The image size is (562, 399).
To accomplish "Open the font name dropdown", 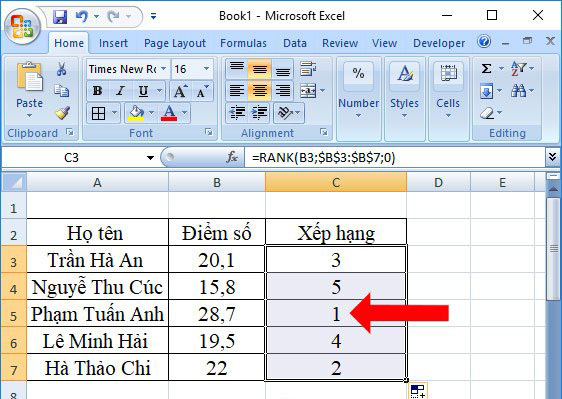I will 163,68.
